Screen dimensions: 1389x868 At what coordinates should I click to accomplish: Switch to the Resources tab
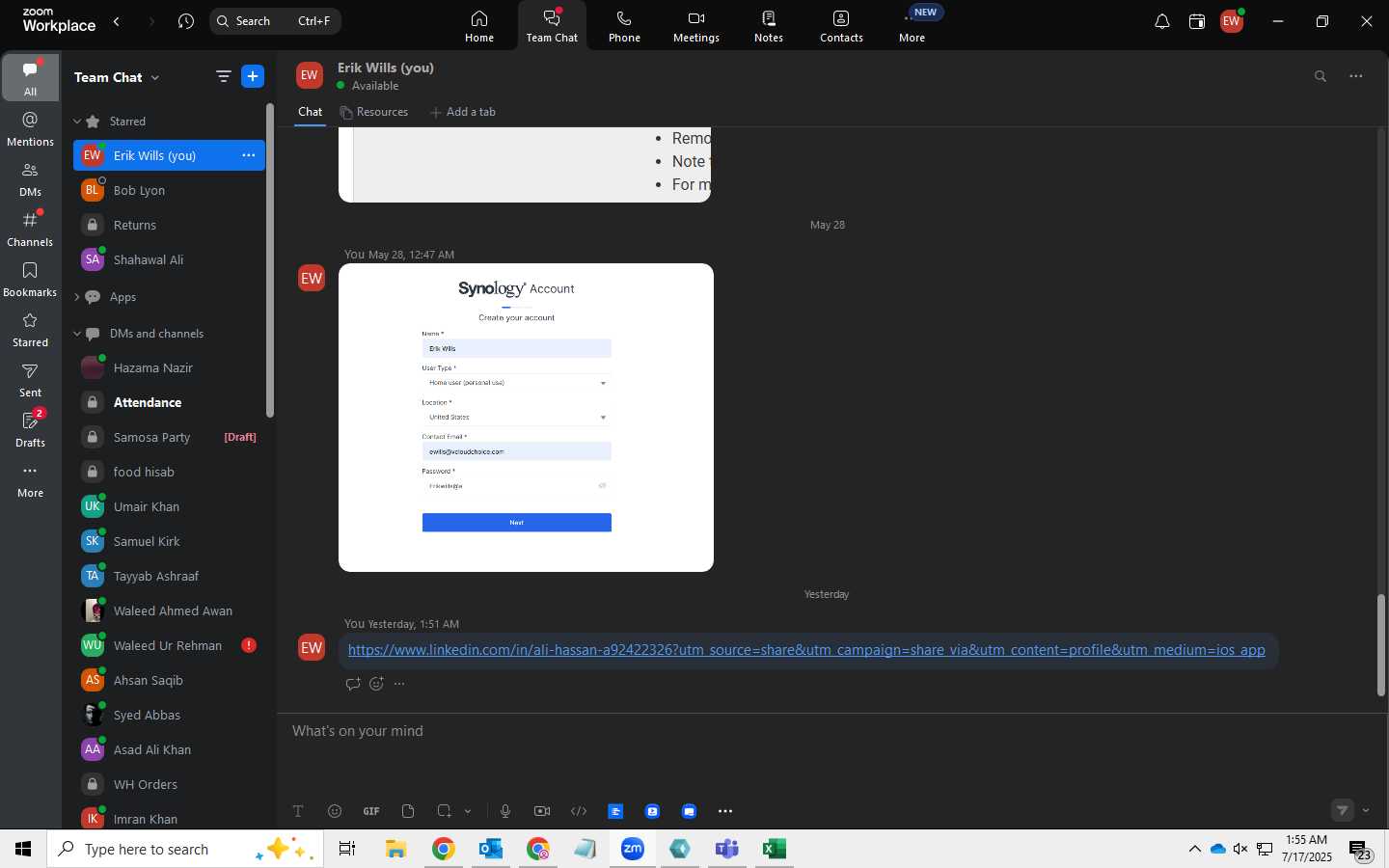[373, 112]
